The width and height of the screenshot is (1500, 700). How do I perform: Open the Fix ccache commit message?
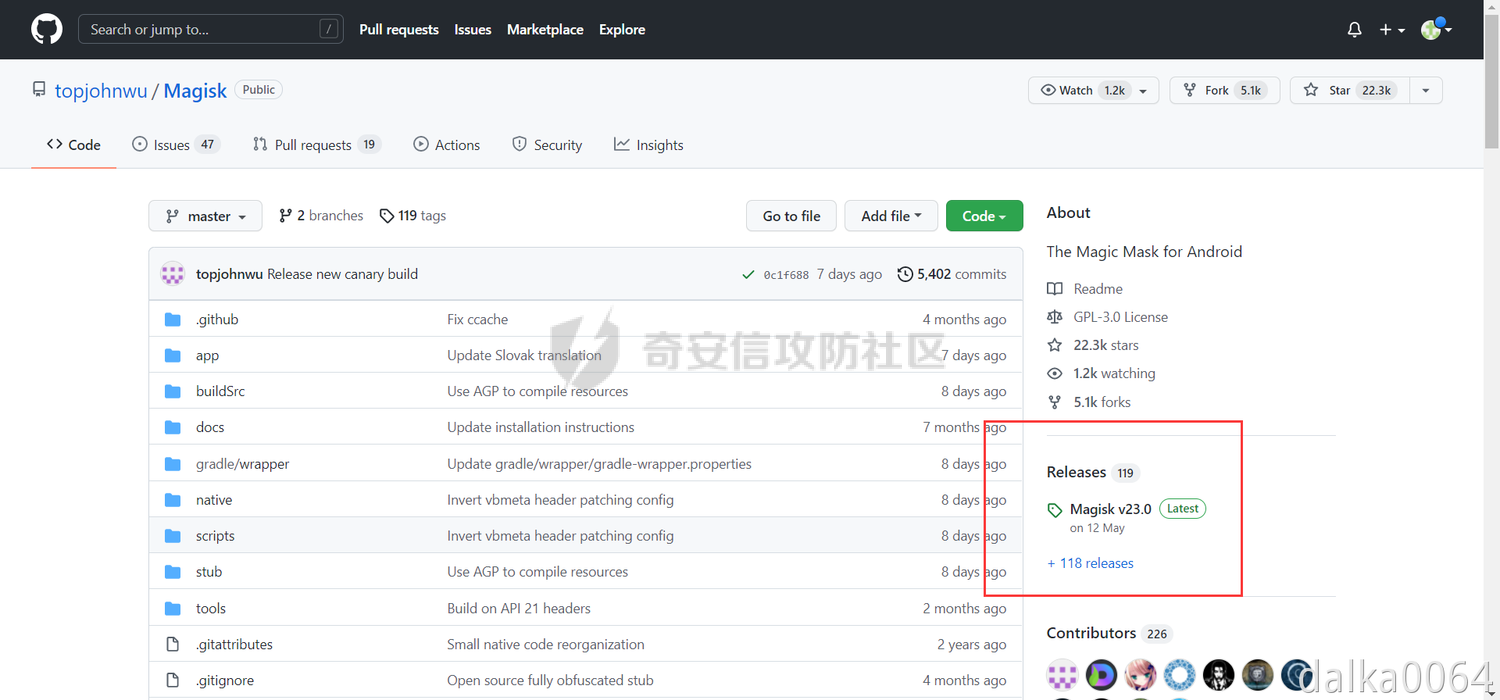point(477,319)
